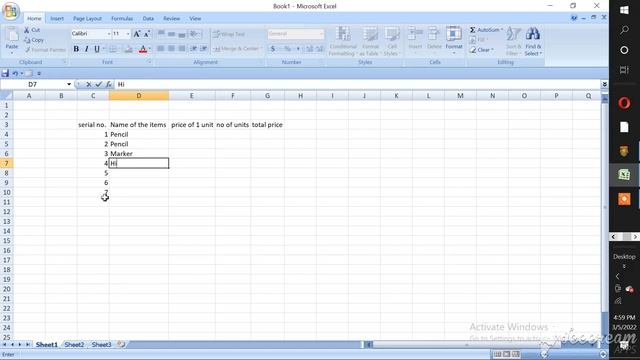Expand the formula bar with double chevron
The image size is (640, 360).
(x=604, y=84)
